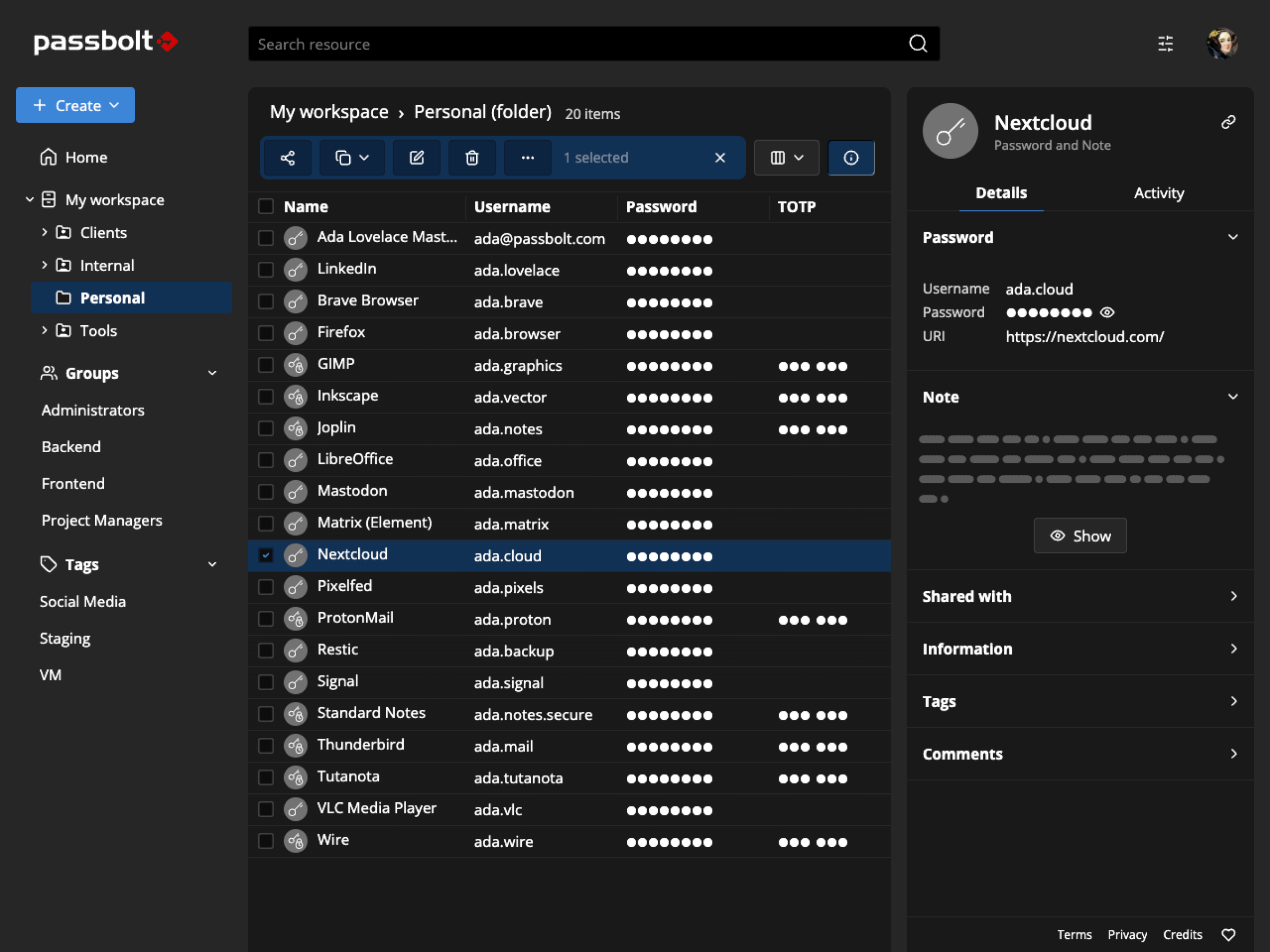Expand the Internal folder
1270x952 pixels.
44,264
